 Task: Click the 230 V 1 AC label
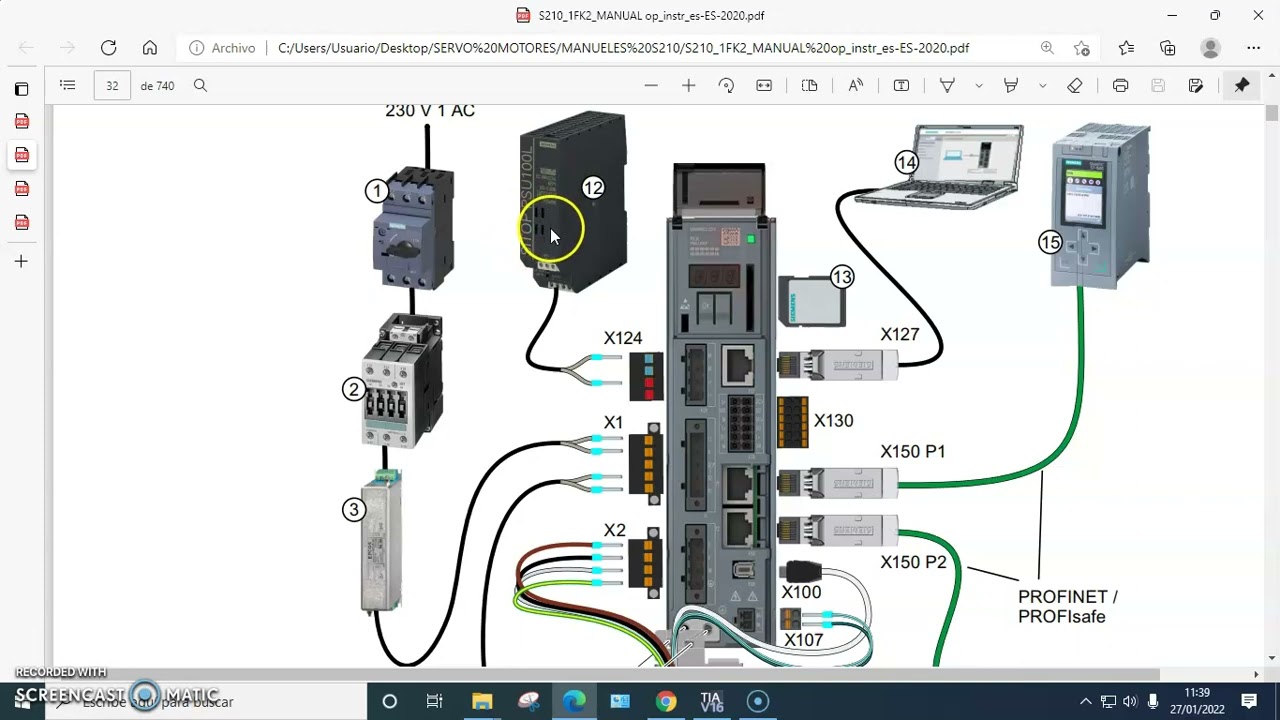point(430,111)
